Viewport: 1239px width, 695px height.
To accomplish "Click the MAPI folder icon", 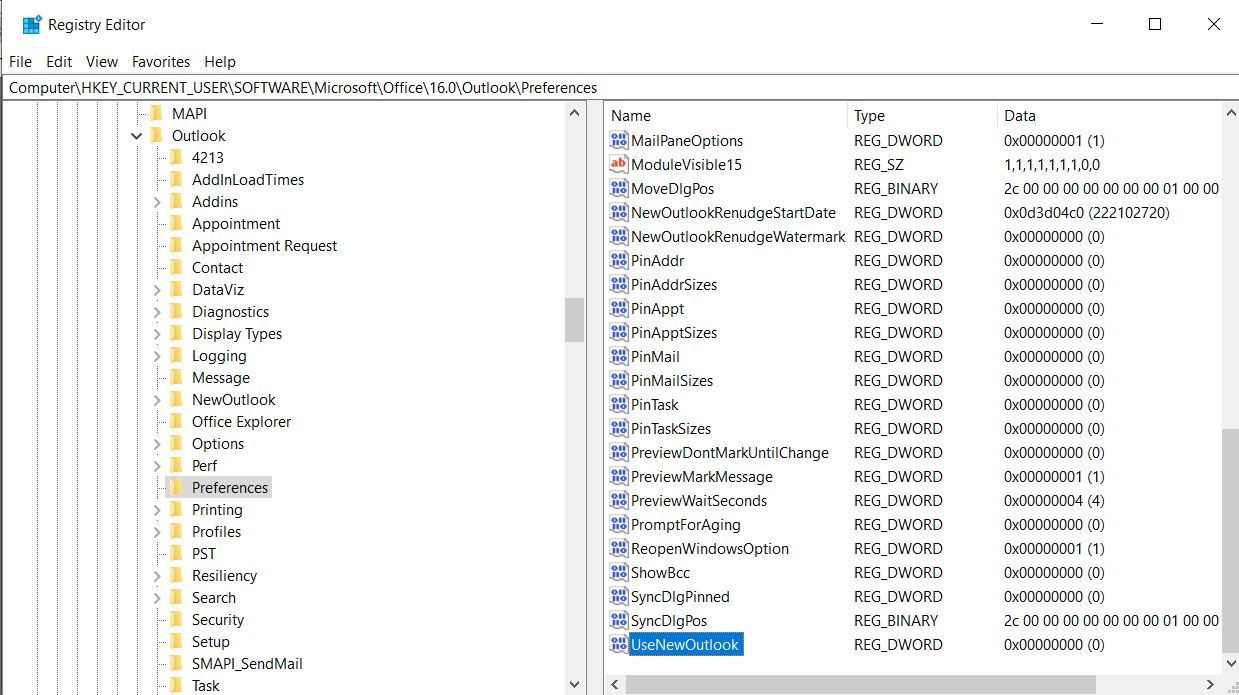I will pyautogui.click(x=155, y=114).
